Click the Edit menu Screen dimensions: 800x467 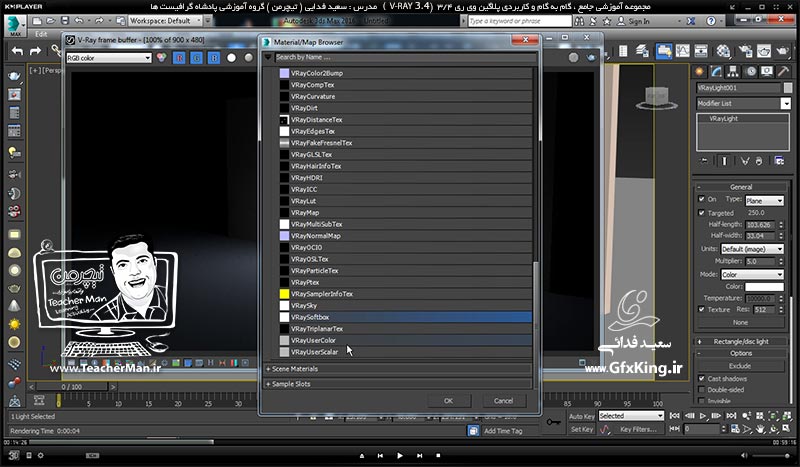tap(41, 34)
